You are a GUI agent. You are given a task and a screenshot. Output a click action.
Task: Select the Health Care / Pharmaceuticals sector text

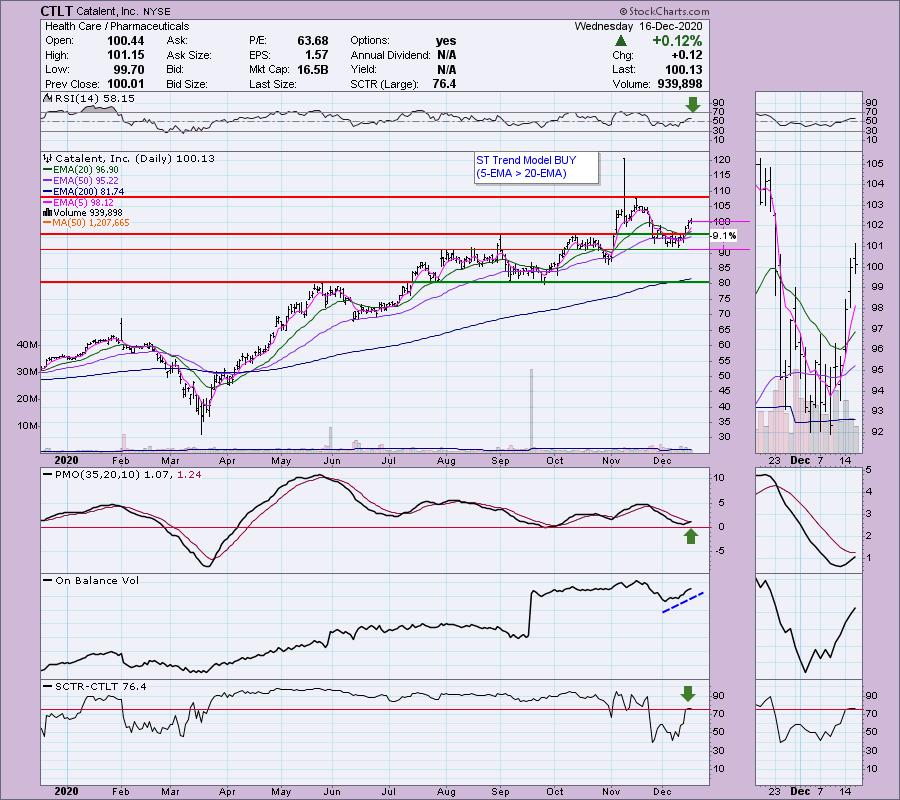[117, 26]
